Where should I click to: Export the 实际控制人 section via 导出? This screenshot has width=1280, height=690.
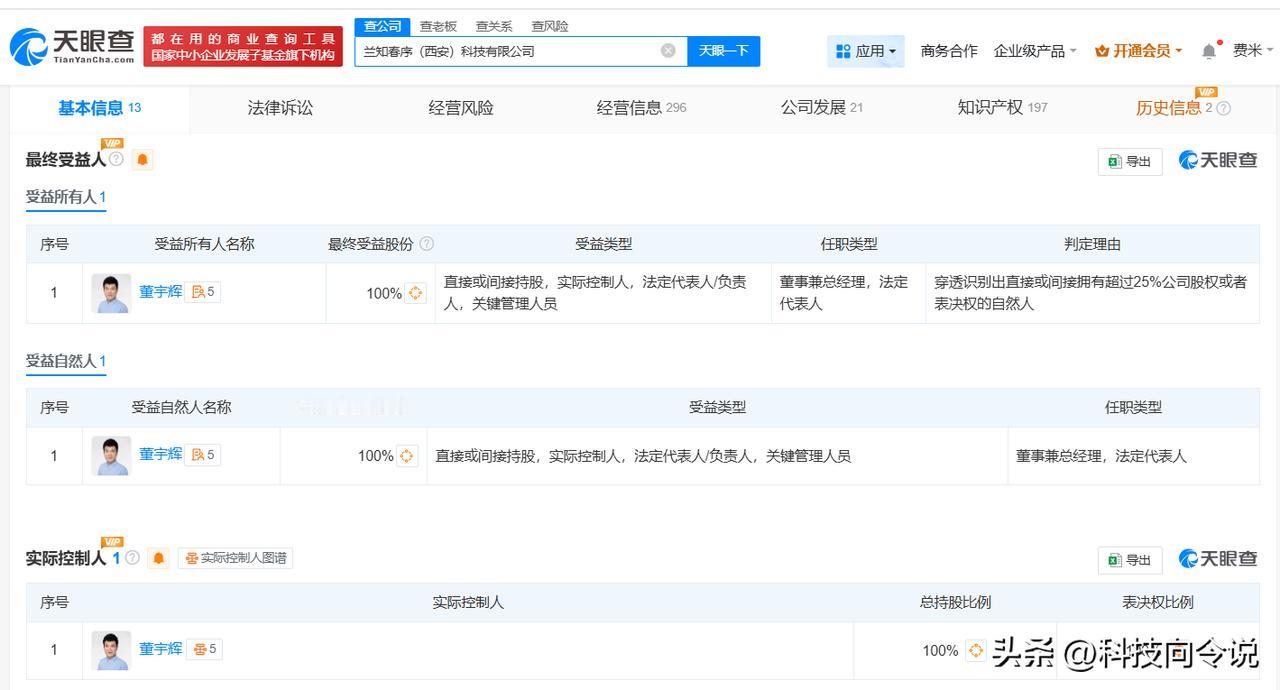pyautogui.click(x=1130, y=560)
